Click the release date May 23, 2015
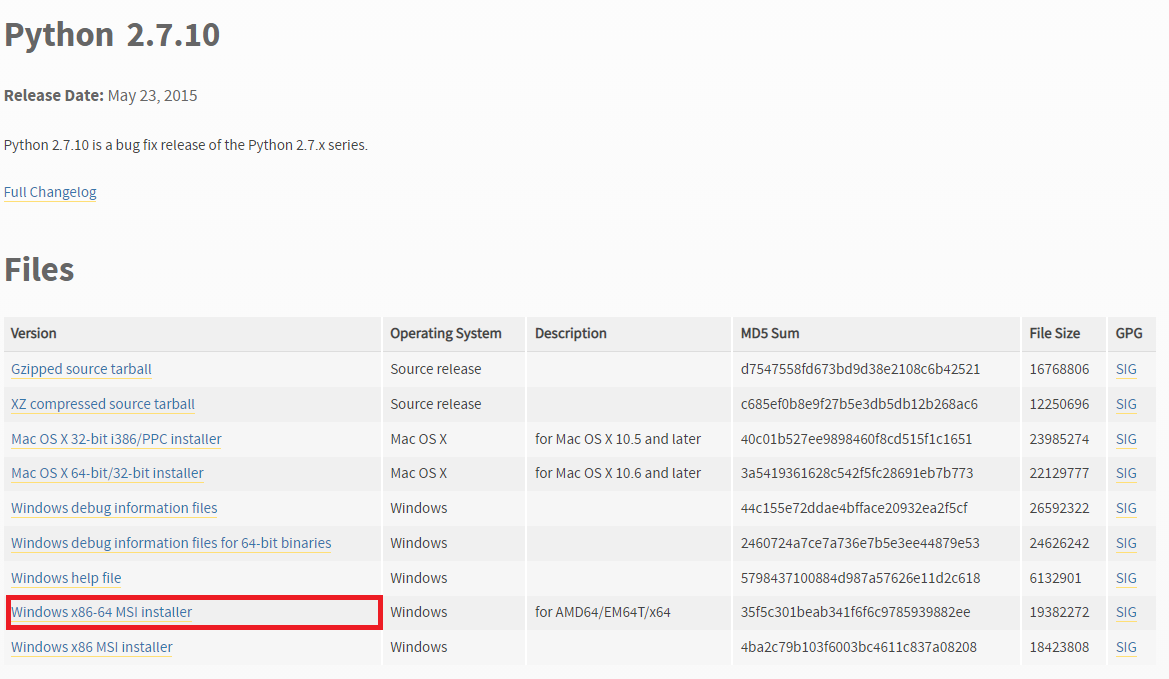The width and height of the screenshot is (1169, 679). tap(152, 95)
